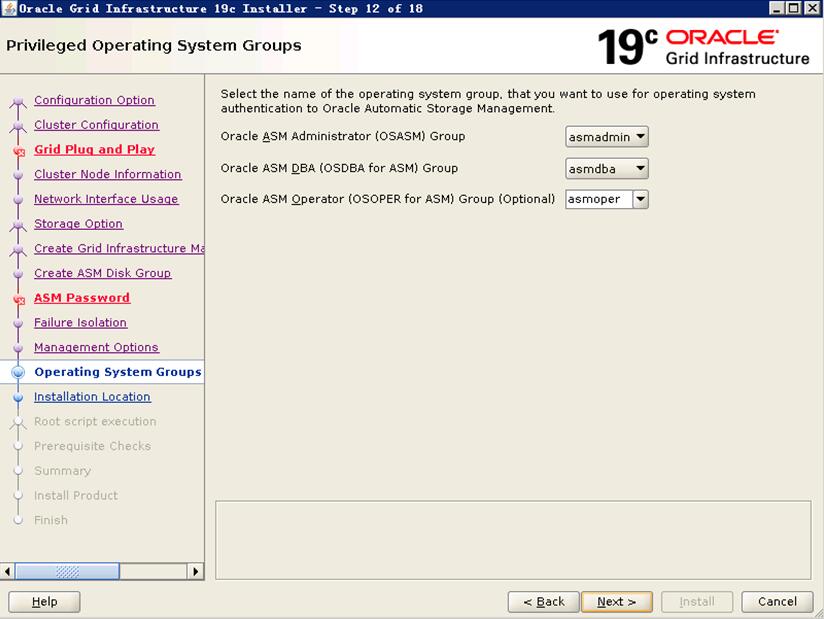The width and height of the screenshot is (824, 619).
Task: Go to Failure Isolation step
Action: point(80,322)
